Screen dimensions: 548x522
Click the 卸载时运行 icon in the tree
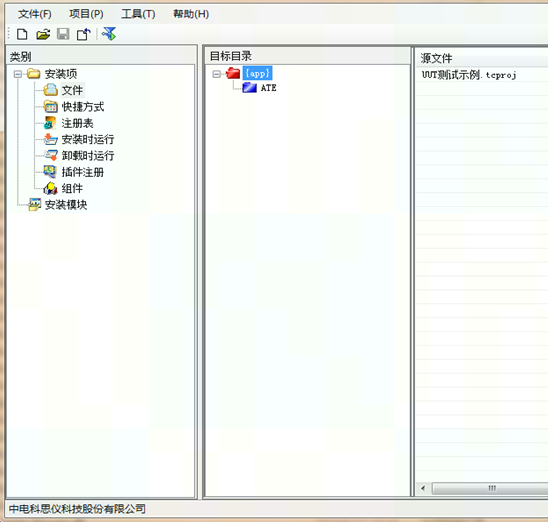(x=51, y=156)
